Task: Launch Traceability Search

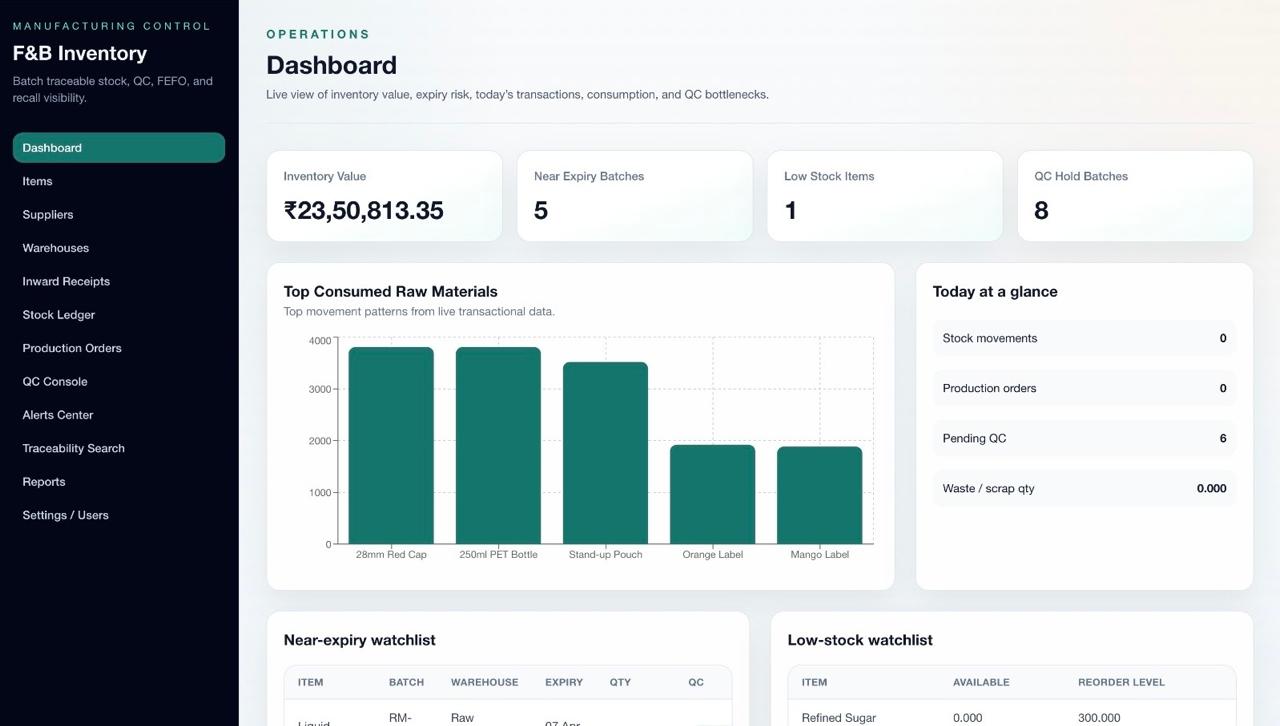Action: pyautogui.click(x=73, y=448)
